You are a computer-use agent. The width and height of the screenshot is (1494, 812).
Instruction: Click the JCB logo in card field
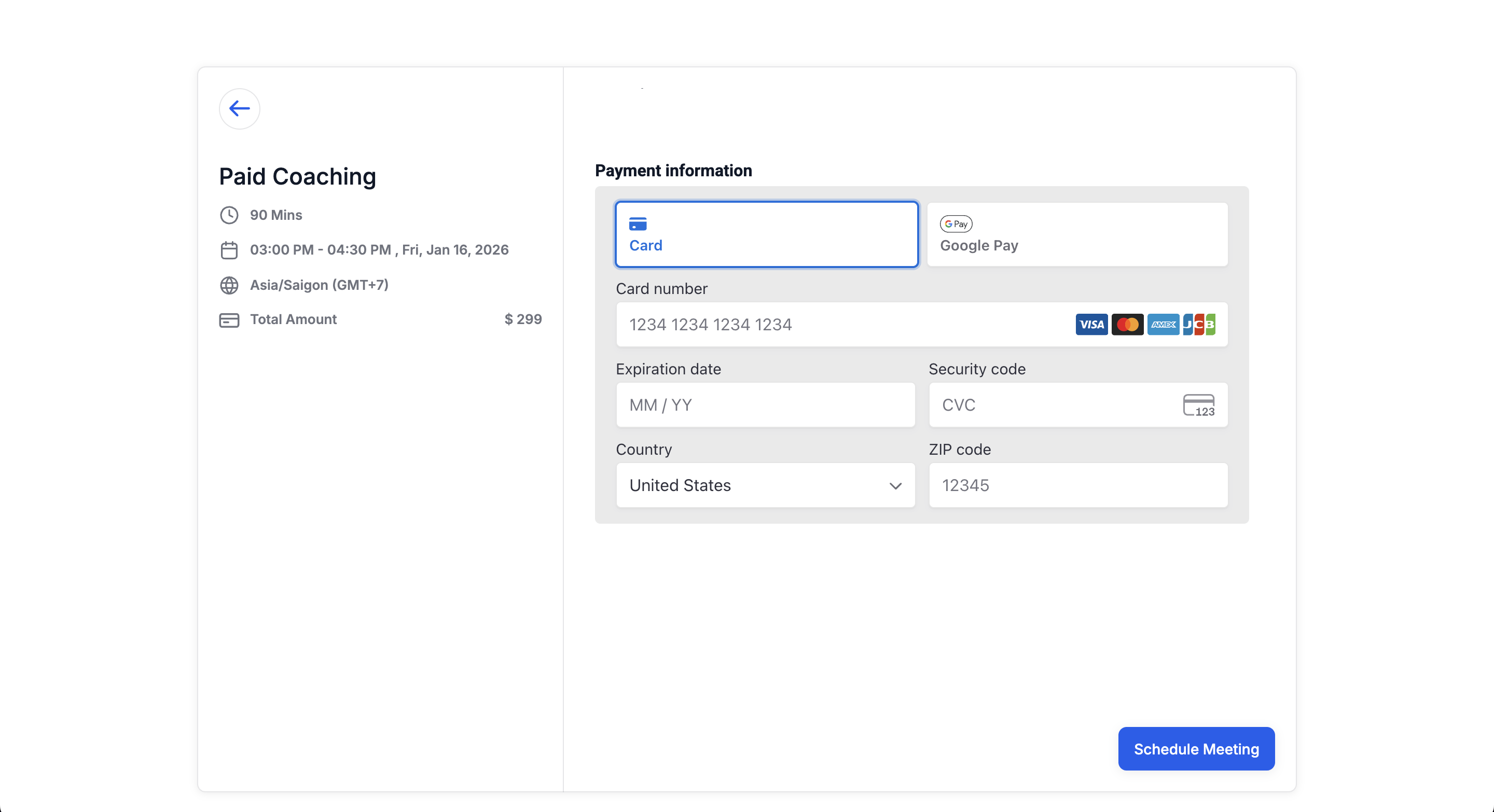point(1199,325)
